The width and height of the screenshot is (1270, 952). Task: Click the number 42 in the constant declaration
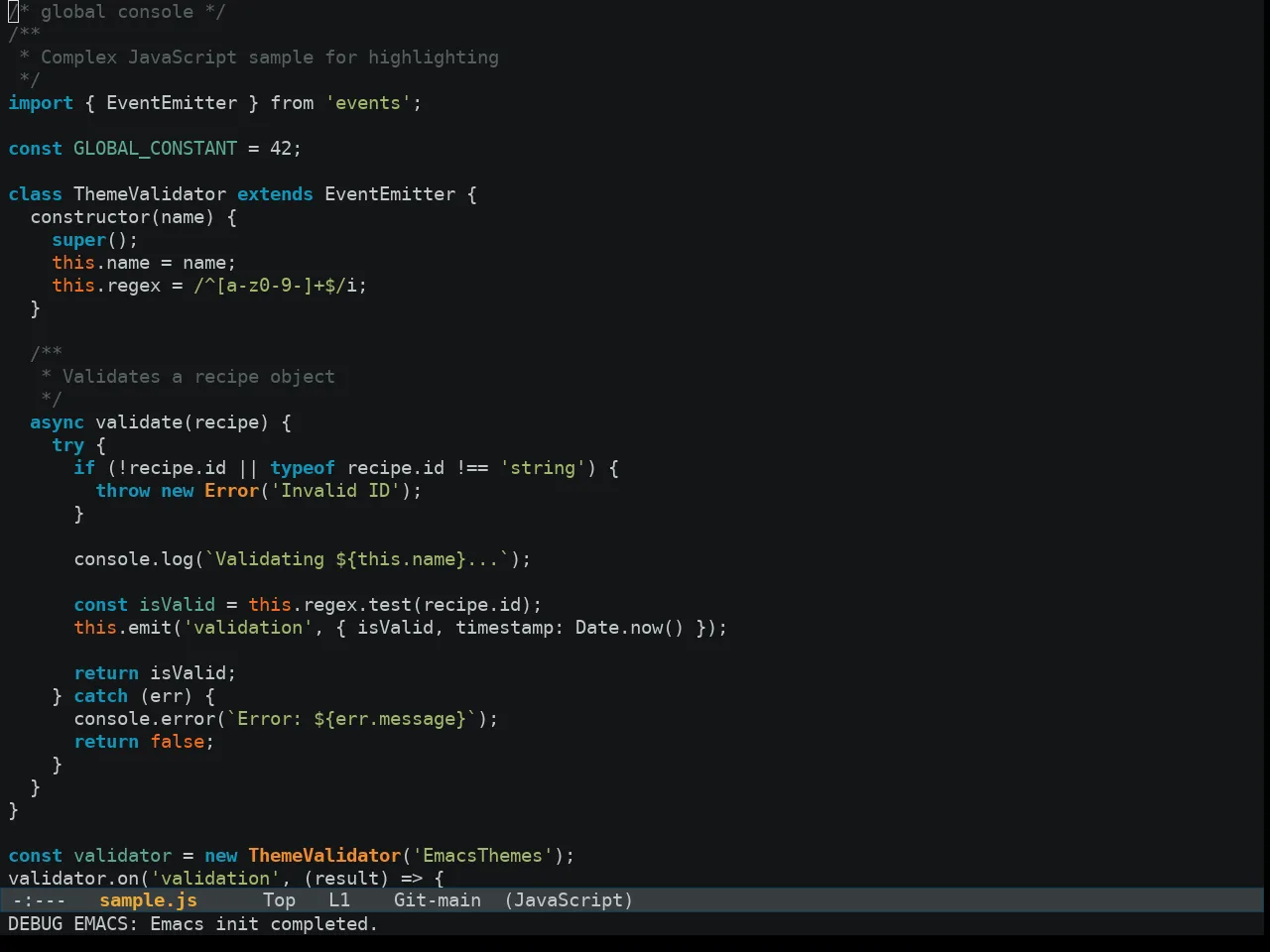coord(281,149)
